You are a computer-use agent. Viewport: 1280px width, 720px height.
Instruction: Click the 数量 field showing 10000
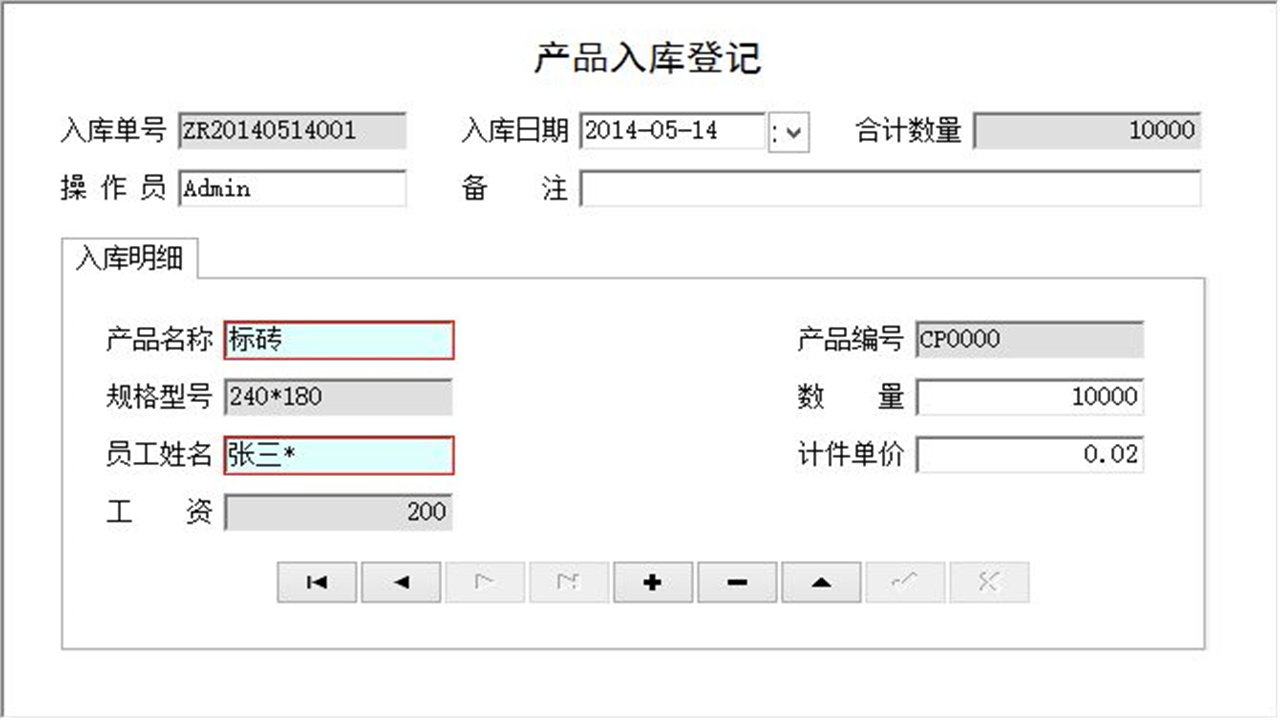click(1030, 397)
